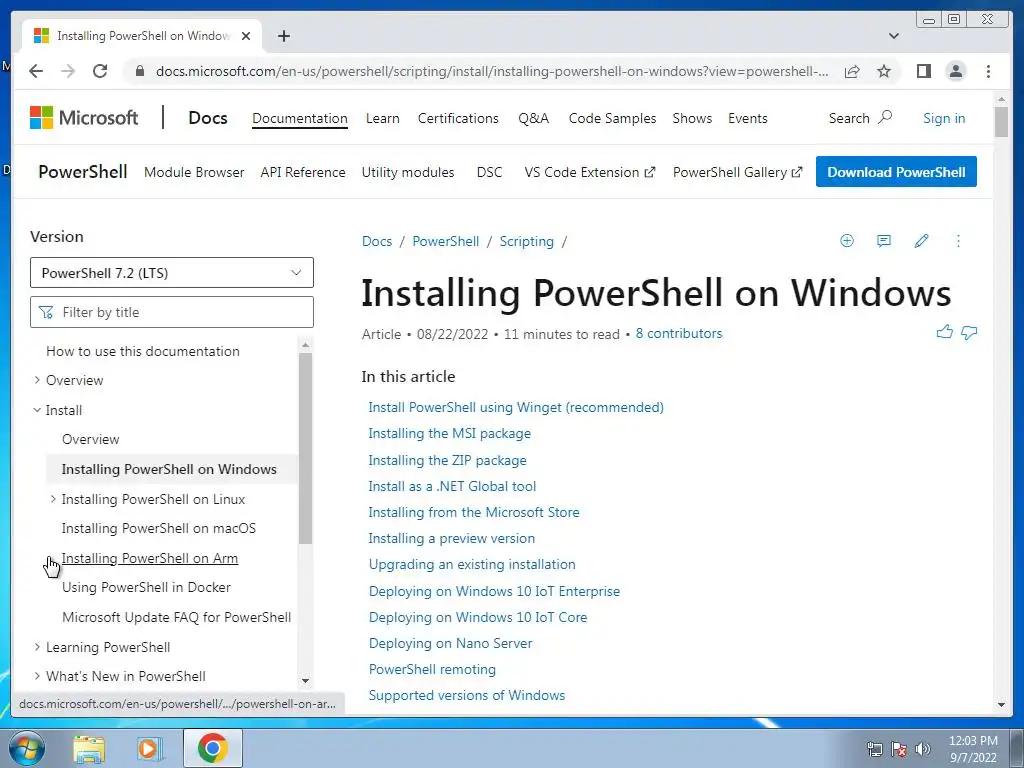Bookmark this page with star icon

point(884,71)
